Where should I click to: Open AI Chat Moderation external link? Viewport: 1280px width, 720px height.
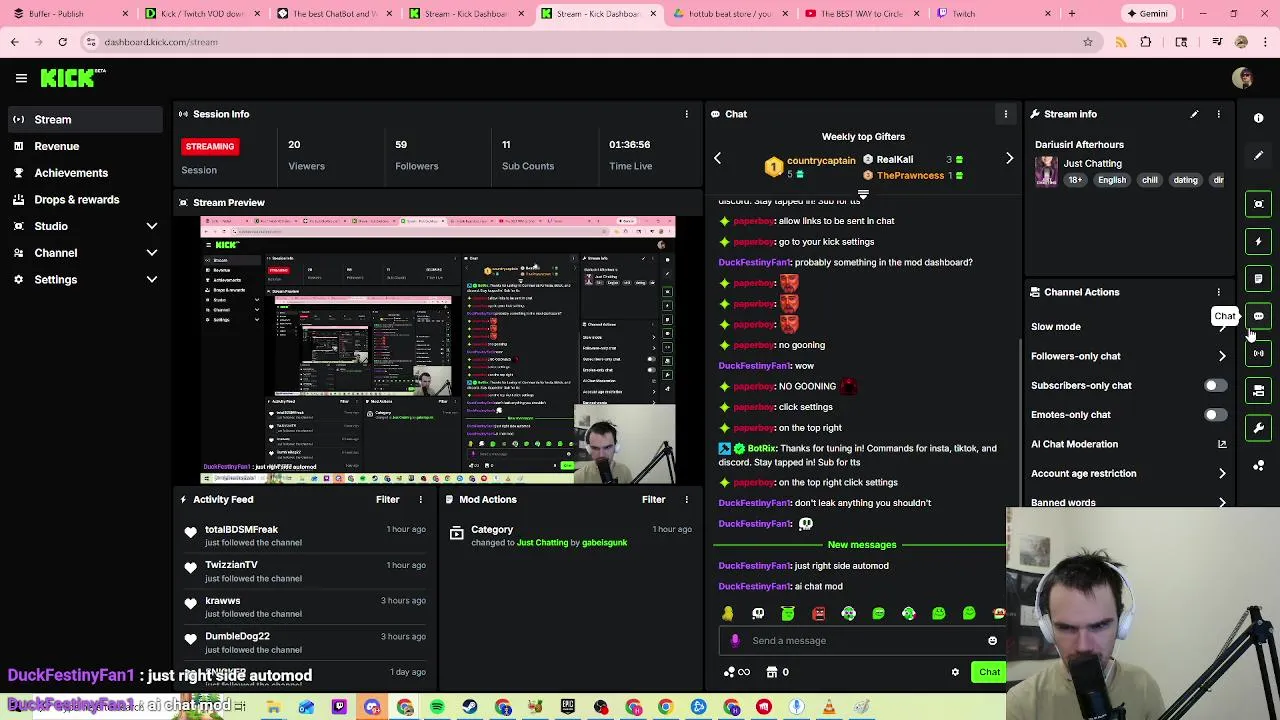point(1222,444)
